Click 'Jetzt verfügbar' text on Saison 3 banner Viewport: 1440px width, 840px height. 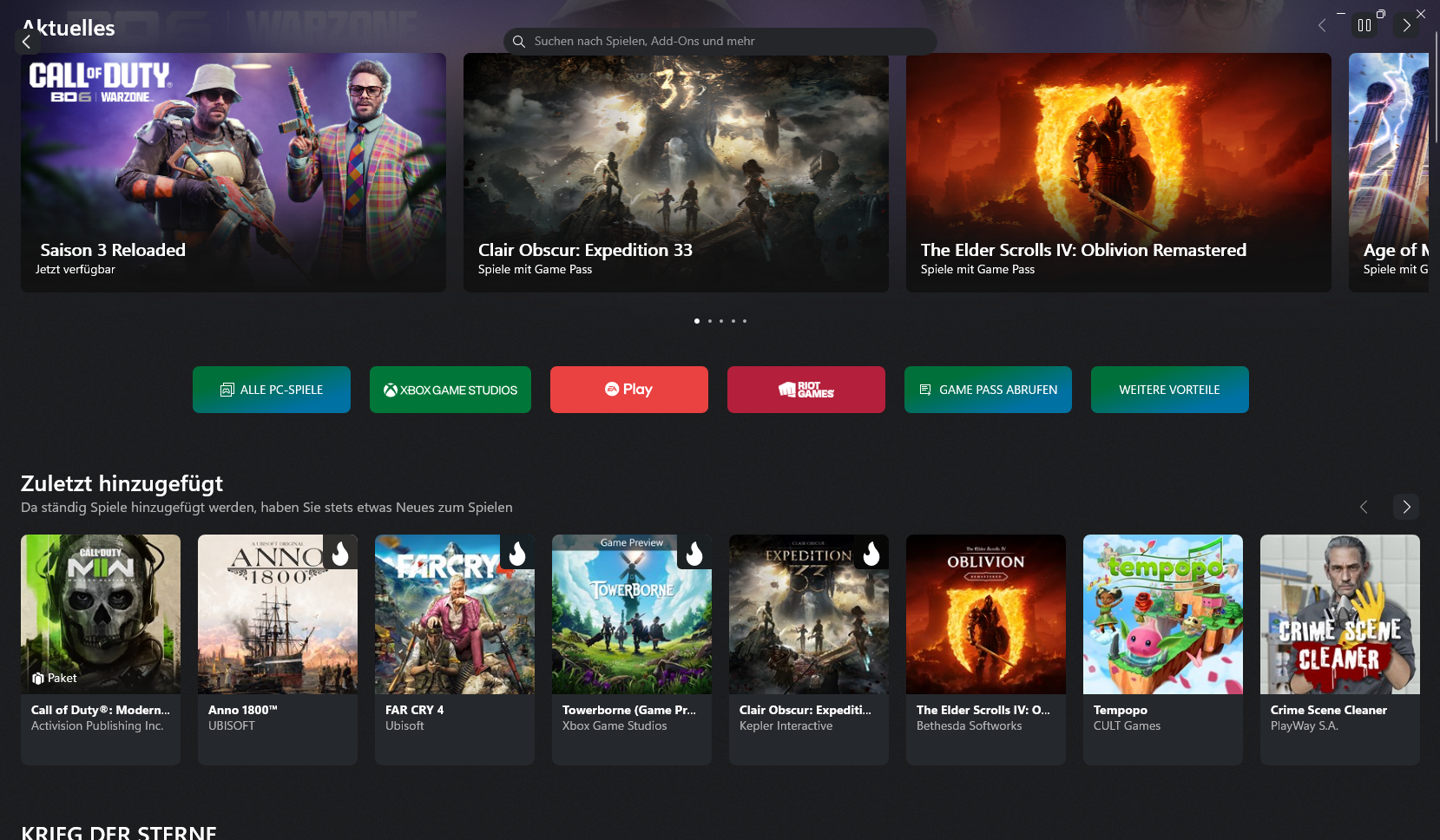coord(76,270)
